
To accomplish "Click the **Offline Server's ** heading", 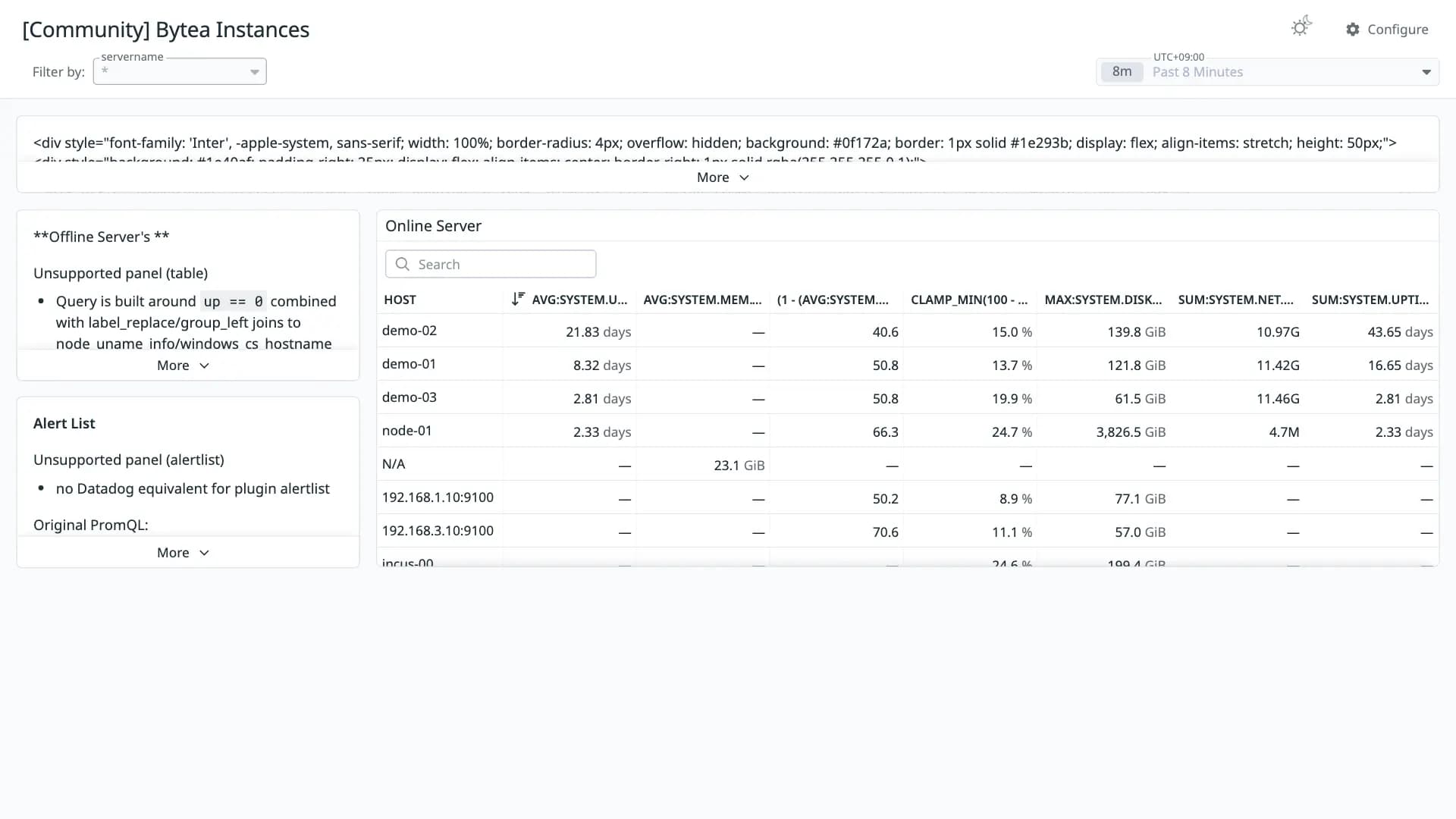I will pyautogui.click(x=102, y=237).
